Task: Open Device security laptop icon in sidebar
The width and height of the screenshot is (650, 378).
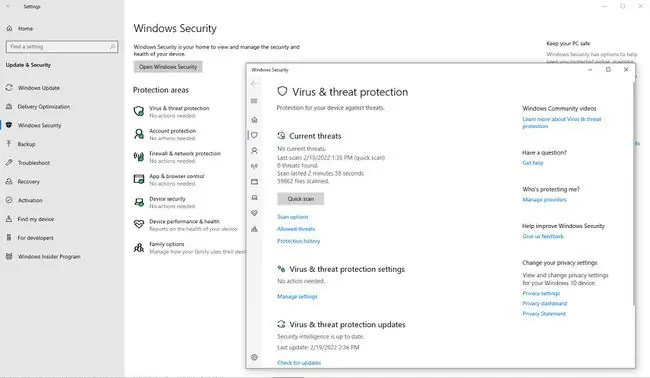Action: click(254, 197)
